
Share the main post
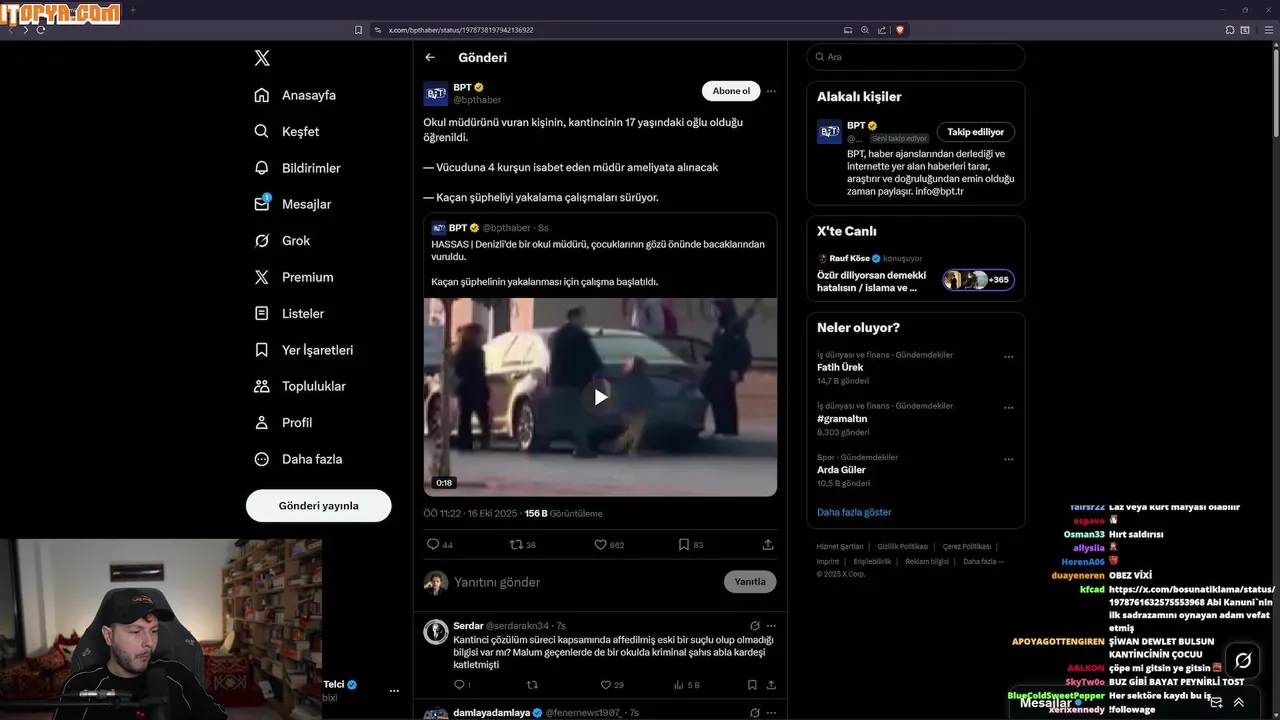click(x=768, y=545)
